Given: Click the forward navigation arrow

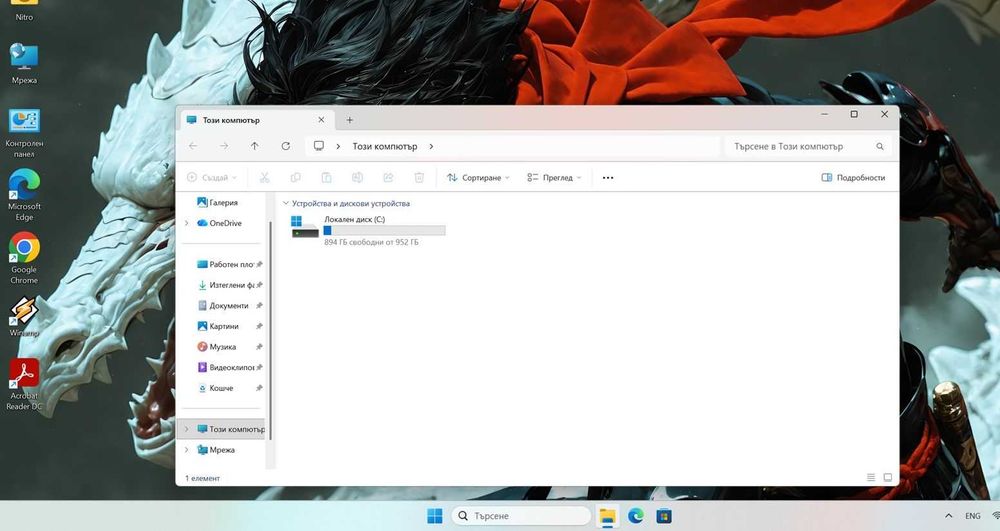Looking at the screenshot, I should (224, 146).
